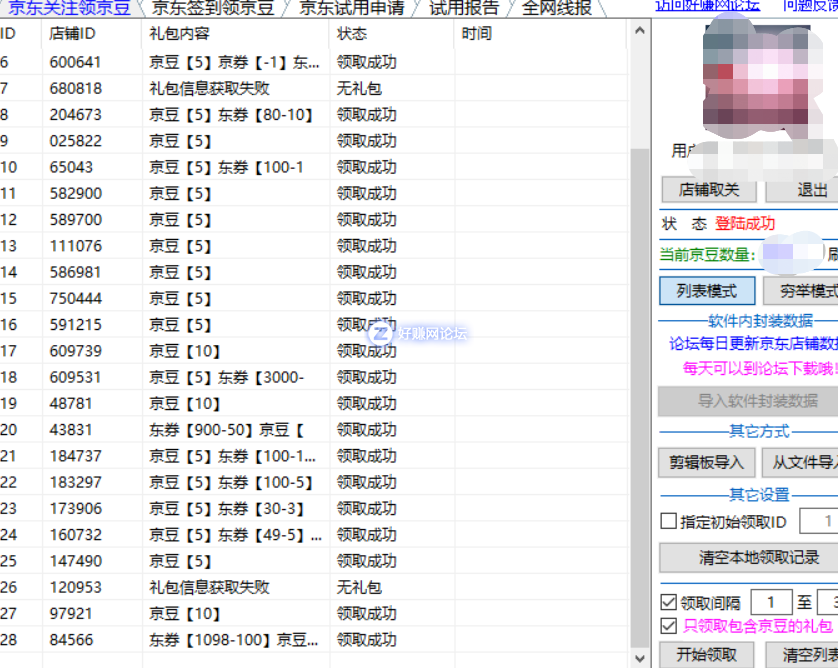Click the list scrollbar up arrow
This screenshot has width=838, height=668.
click(640, 31)
